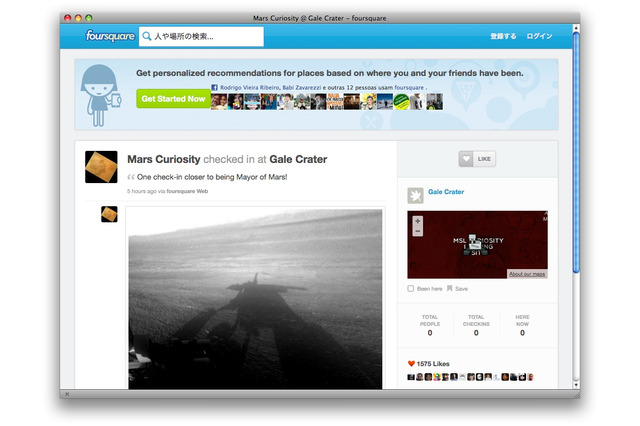Click the Facebook icon in the banner
Image resolution: width=640 pixels, height=426 pixels.
tap(214, 87)
